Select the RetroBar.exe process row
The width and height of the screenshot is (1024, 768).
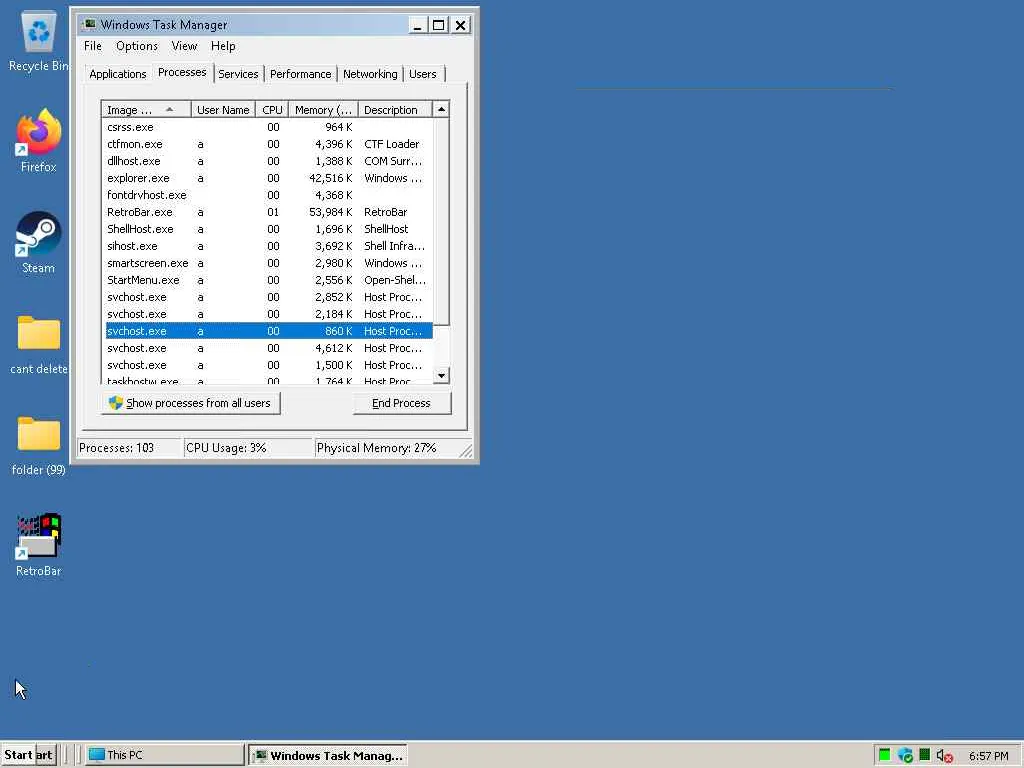[x=268, y=212]
